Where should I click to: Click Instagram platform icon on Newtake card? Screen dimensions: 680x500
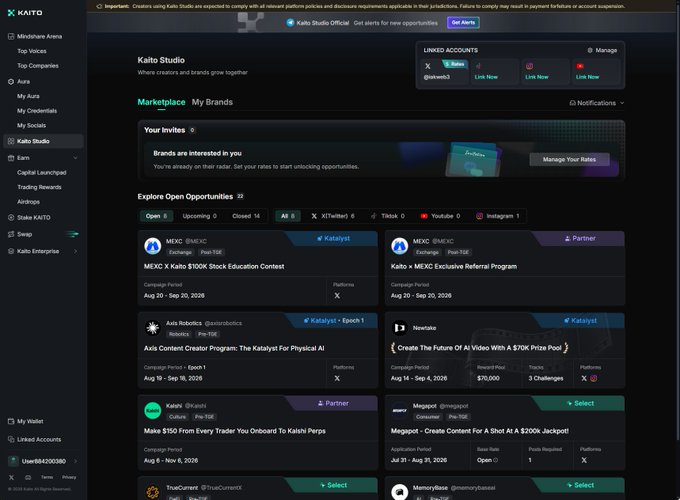coord(594,379)
